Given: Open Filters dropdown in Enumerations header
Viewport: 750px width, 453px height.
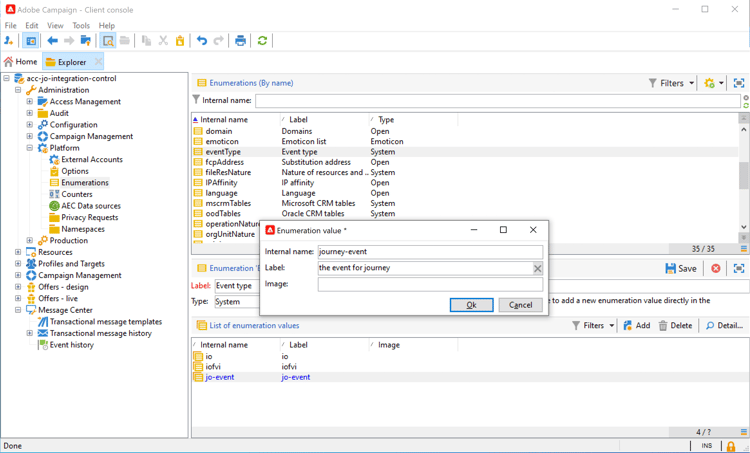Looking at the screenshot, I should point(672,83).
